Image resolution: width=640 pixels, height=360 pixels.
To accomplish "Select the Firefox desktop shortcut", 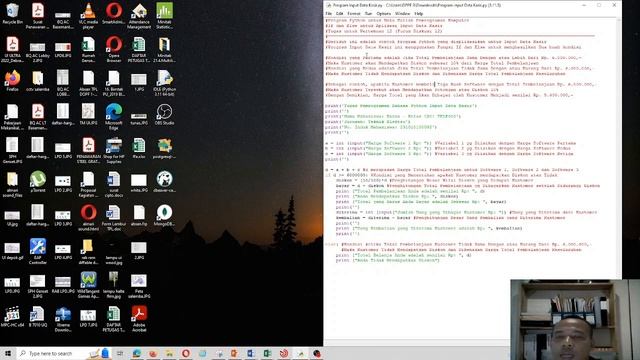I will coord(12,80).
